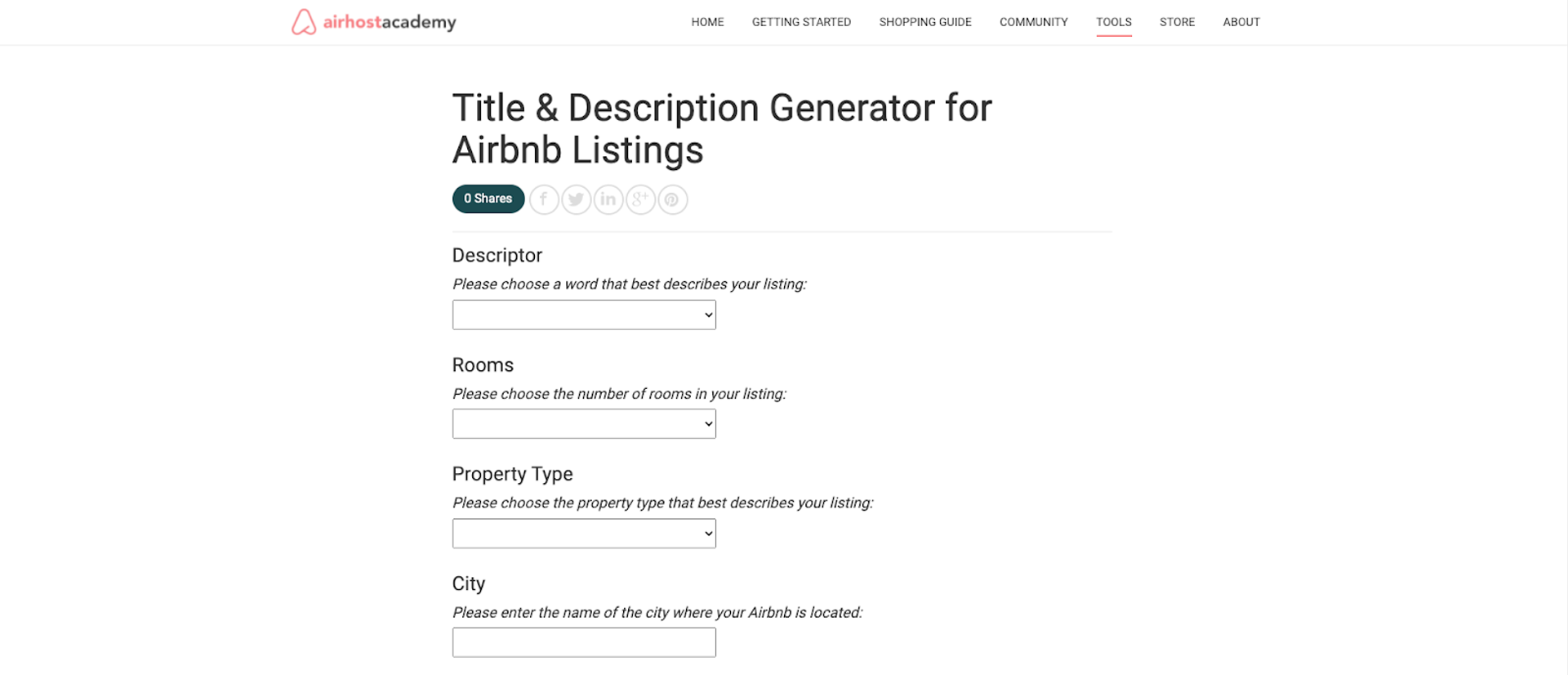Open the Property Type dropdown

pyautogui.click(x=583, y=533)
